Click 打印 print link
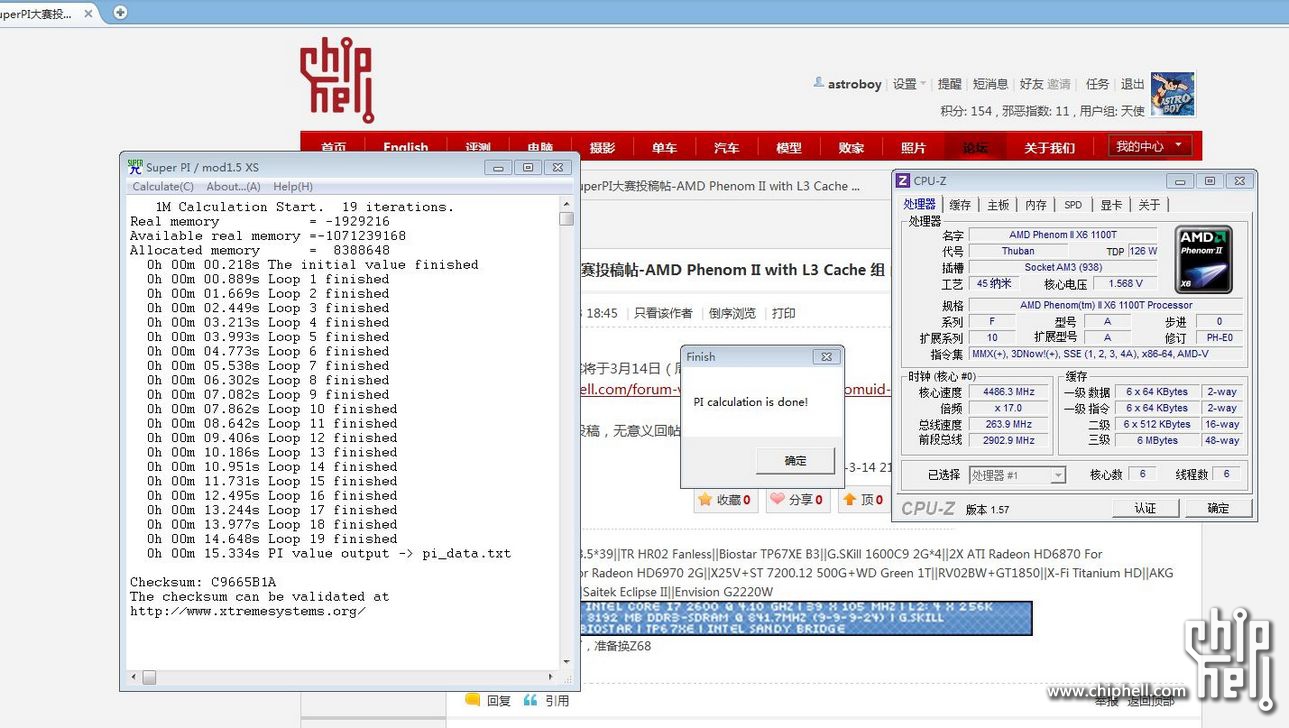Screen dimensions: 1289x728 [x=784, y=313]
